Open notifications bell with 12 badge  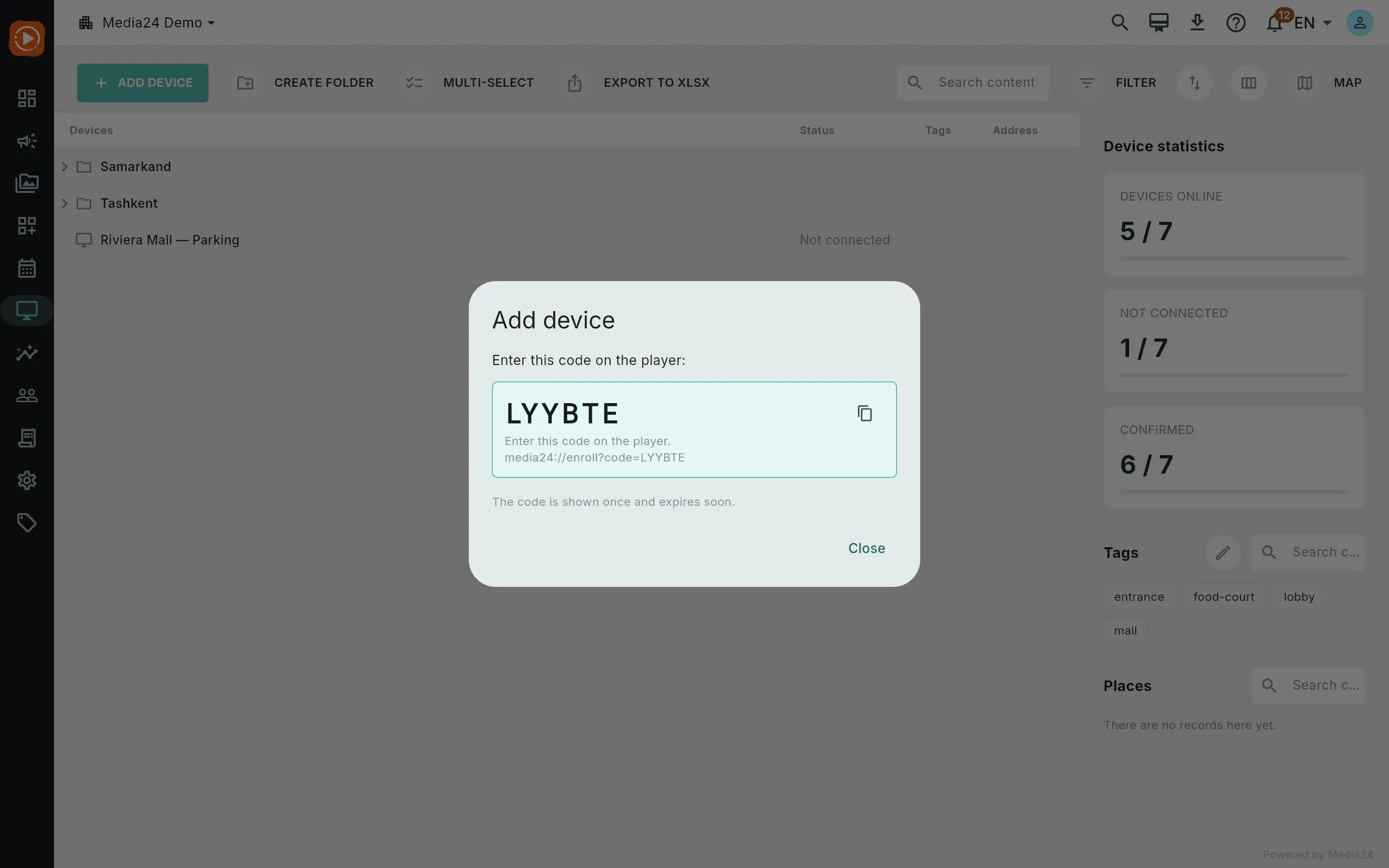[x=1275, y=23]
